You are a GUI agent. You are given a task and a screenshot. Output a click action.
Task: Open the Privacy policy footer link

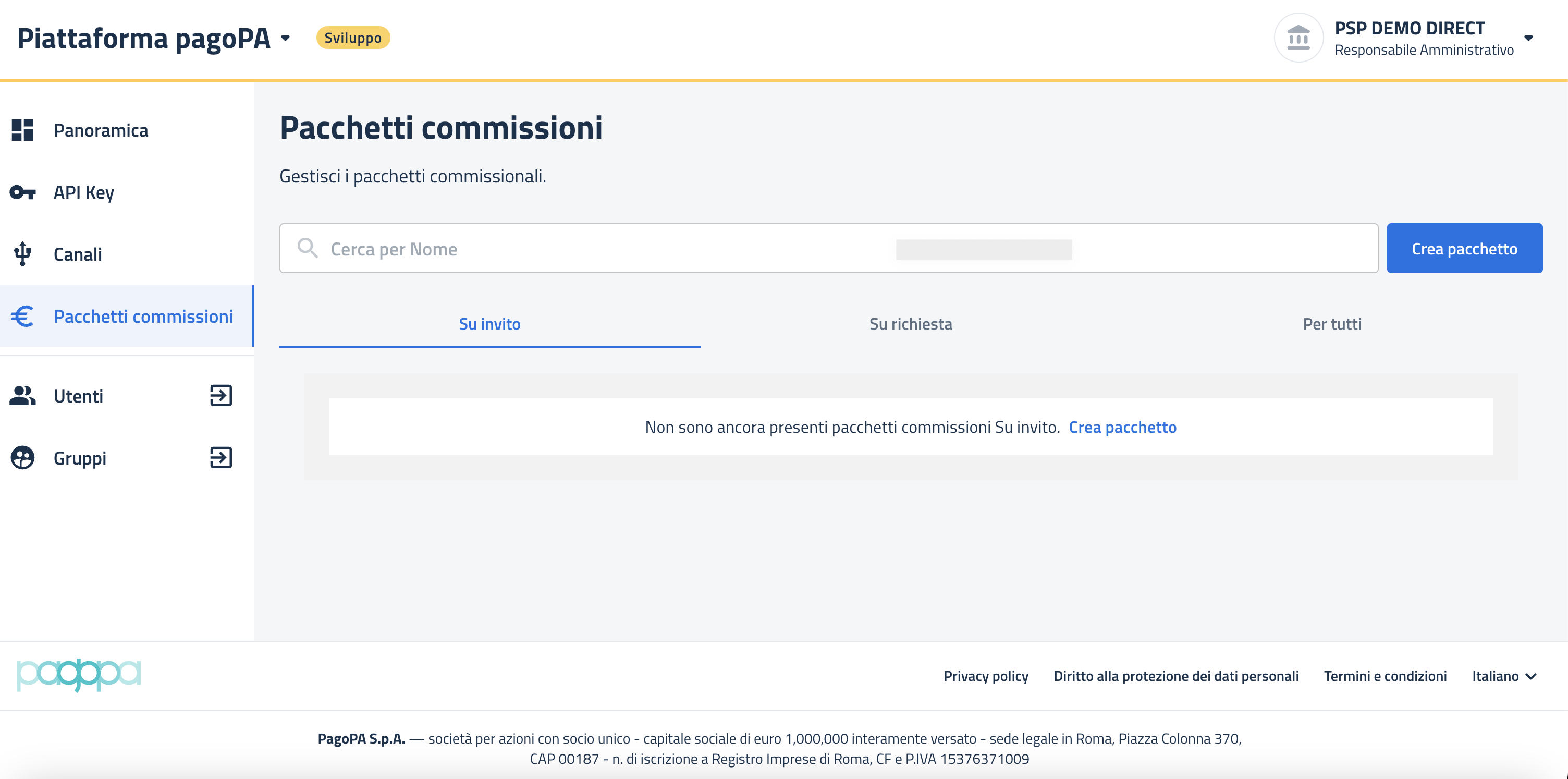click(x=986, y=676)
